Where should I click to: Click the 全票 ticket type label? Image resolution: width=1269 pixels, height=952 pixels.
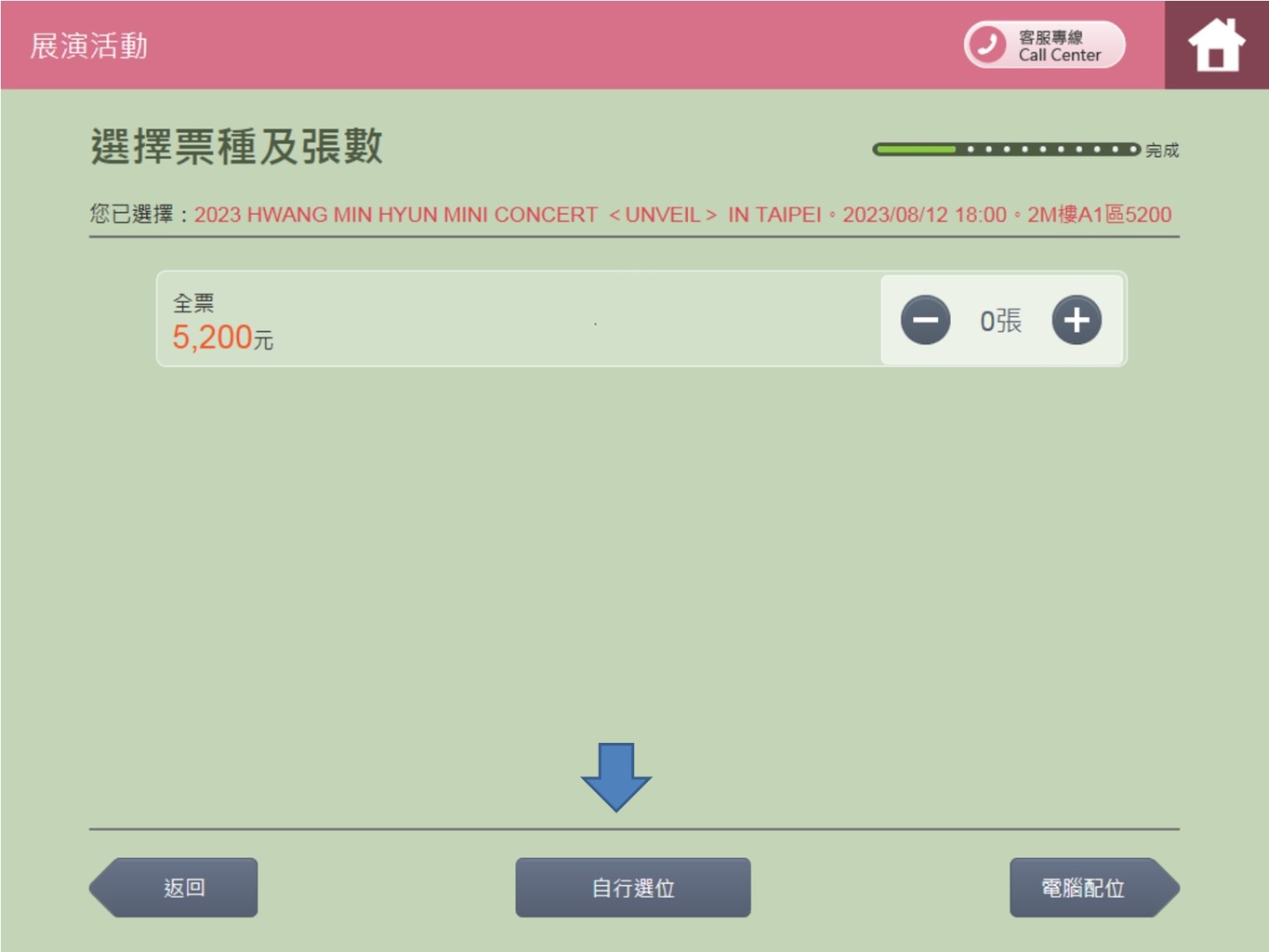click(193, 303)
